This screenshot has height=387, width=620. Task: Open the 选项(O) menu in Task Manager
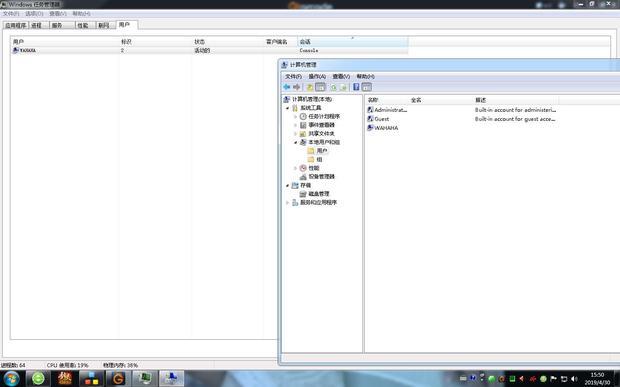[34, 13]
